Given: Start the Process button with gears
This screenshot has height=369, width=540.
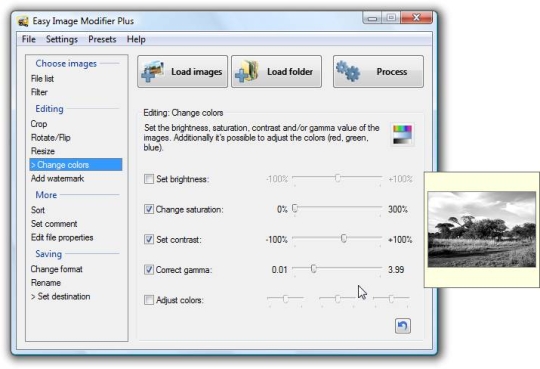Looking at the screenshot, I should [378, 72].
